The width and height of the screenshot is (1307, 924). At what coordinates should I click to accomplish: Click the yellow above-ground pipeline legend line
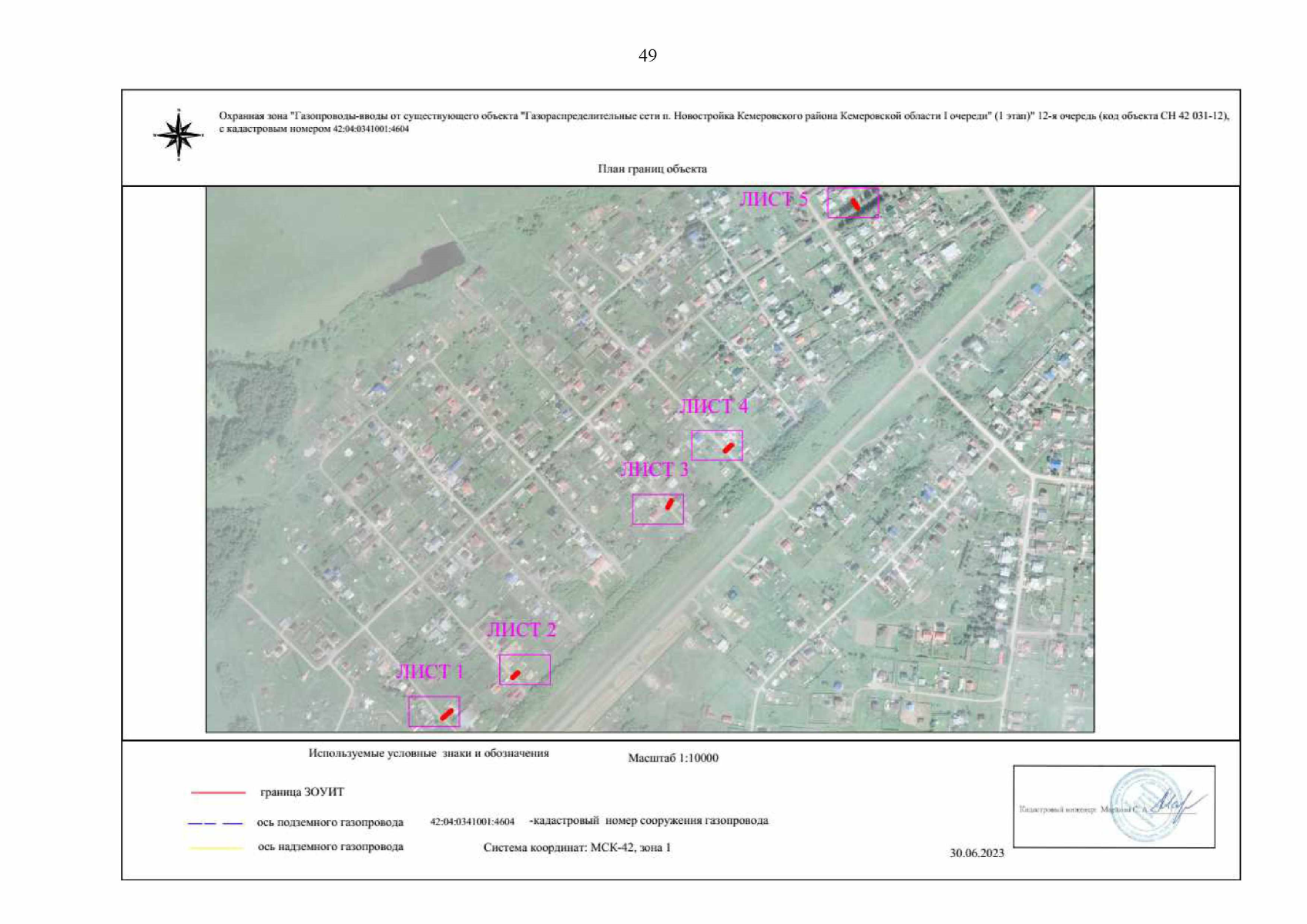pyautogui.click(x=216, y=848)
